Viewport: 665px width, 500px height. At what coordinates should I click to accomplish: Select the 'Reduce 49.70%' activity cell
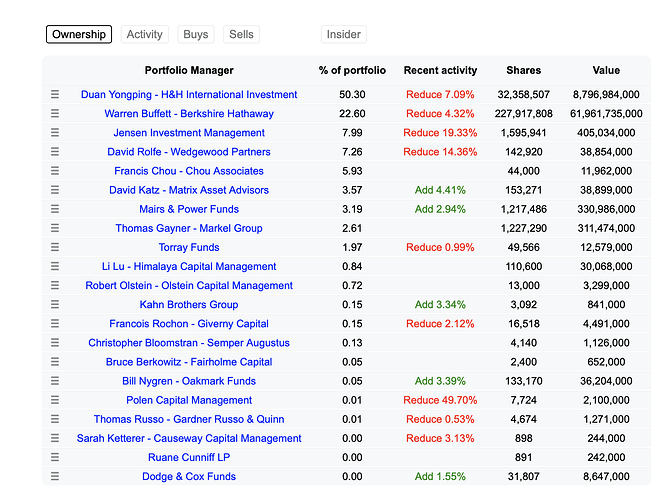coord(440,399)
